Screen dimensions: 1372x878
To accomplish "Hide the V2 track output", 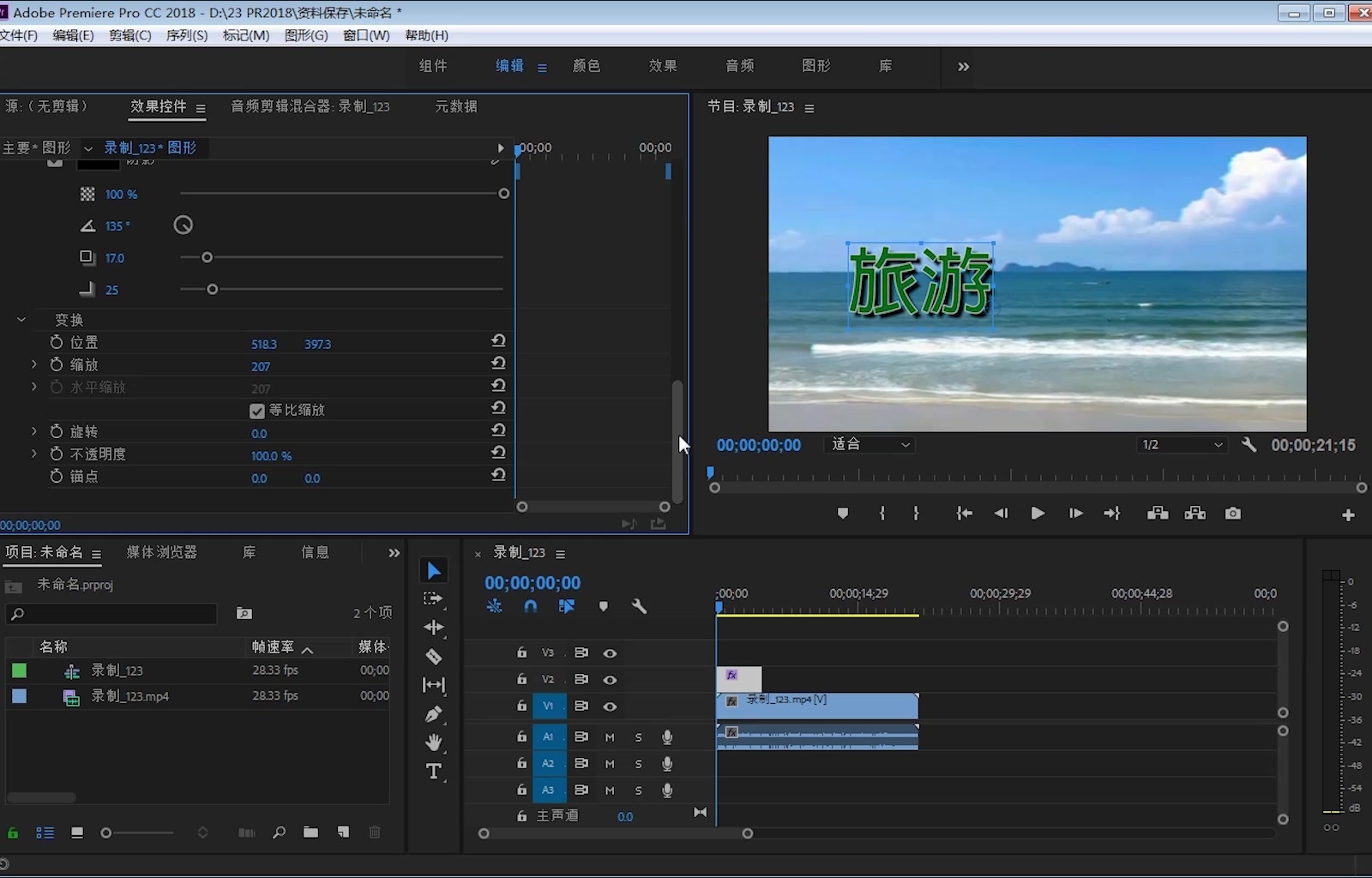I will point(610,680).
